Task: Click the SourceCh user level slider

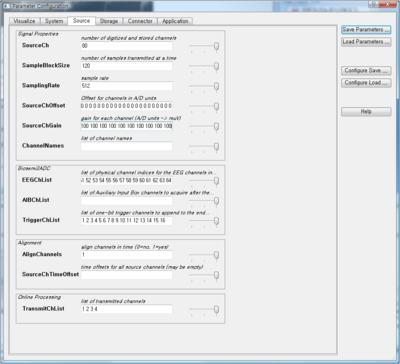Action: tap(204, 47)
